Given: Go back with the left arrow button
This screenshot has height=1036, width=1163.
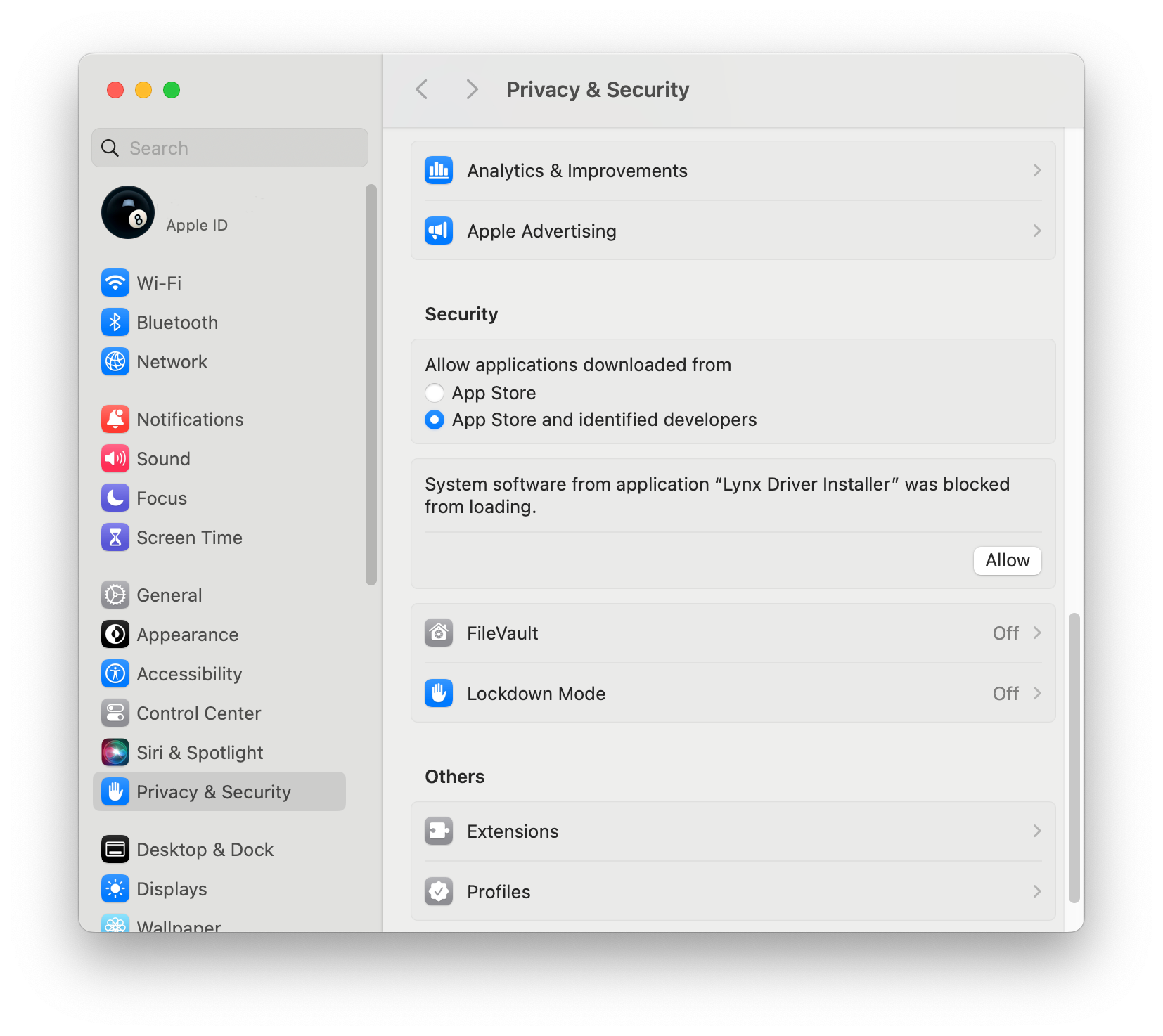Looking at the screenshot, I should (422, 90).
